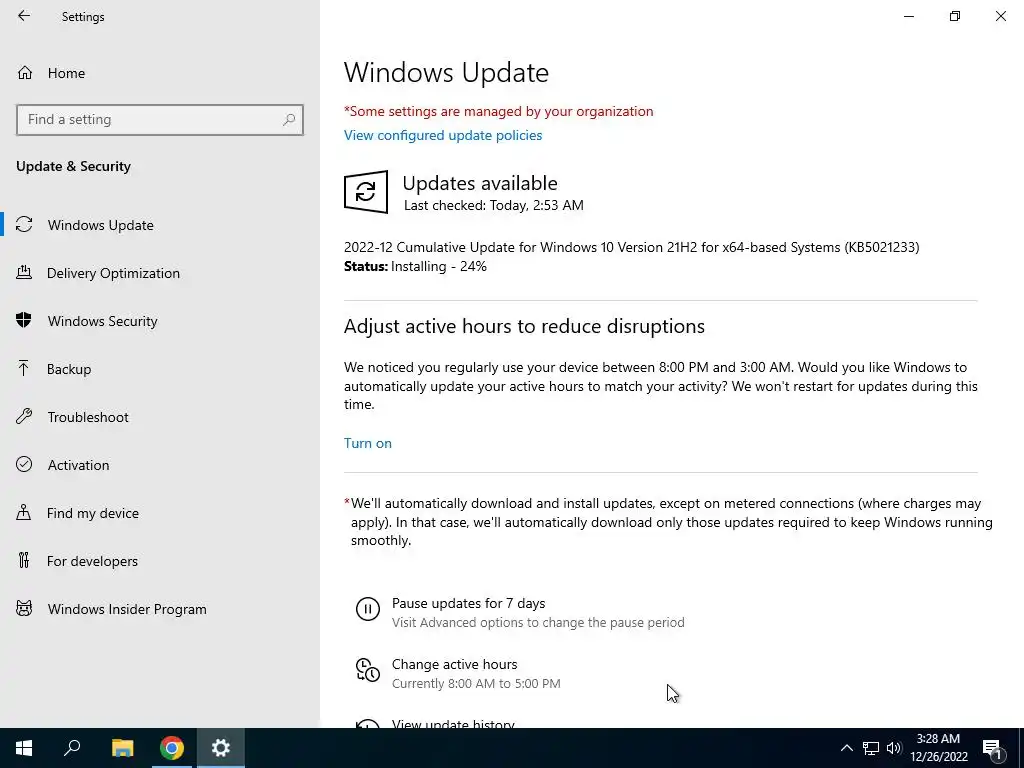Open the Windows Start menu

[x=24, y=748]
